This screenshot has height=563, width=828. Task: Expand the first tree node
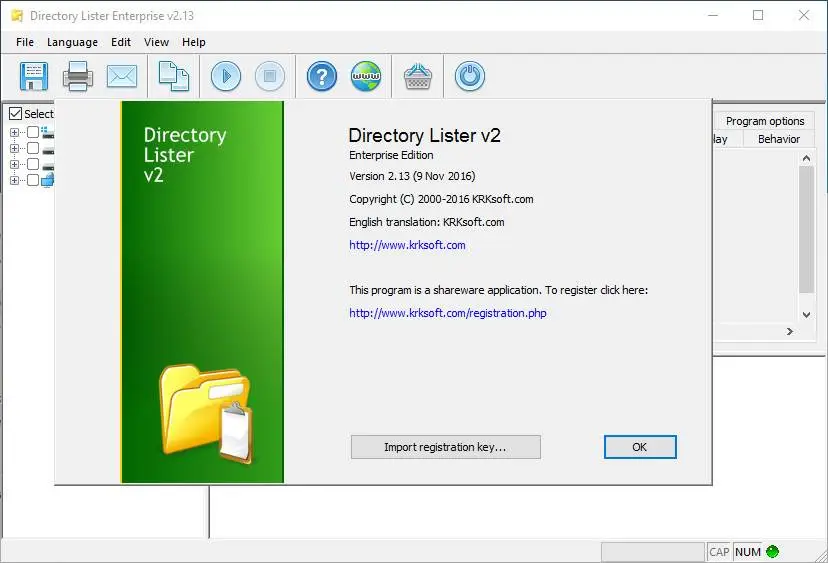pos(14,133)
